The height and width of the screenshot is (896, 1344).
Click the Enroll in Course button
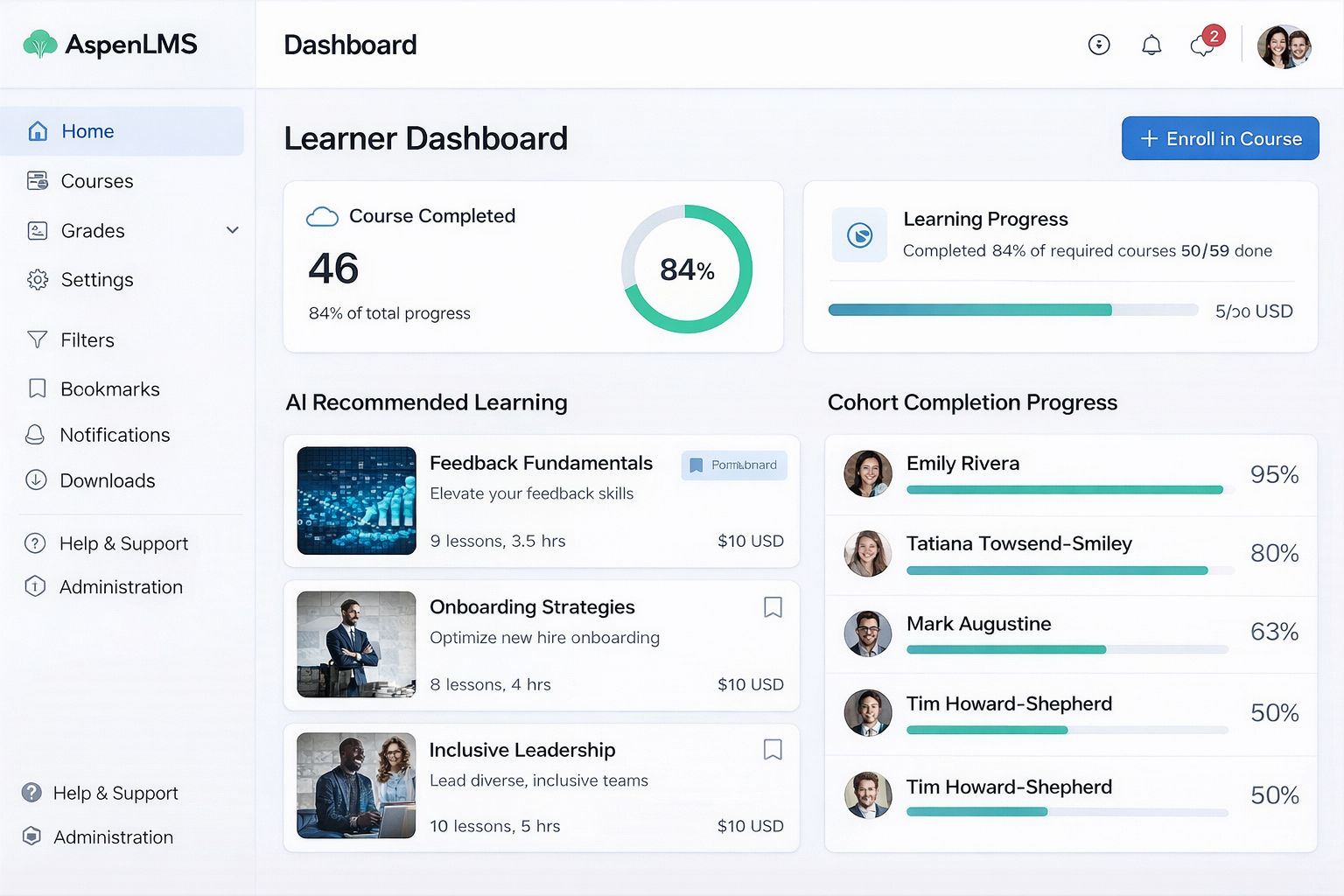pyautogui.click(x=1220, y=138)
